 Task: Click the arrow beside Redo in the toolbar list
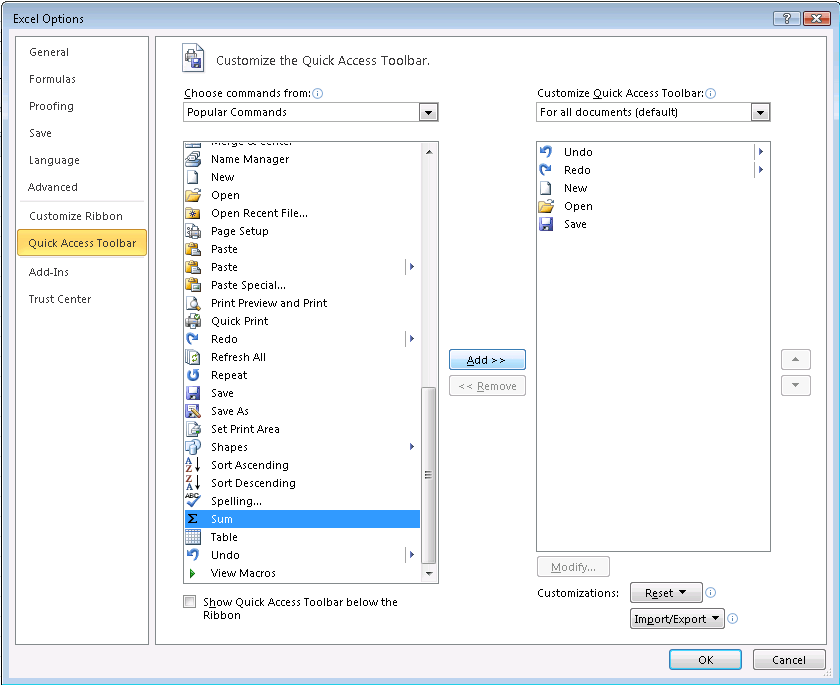point(760,170)
